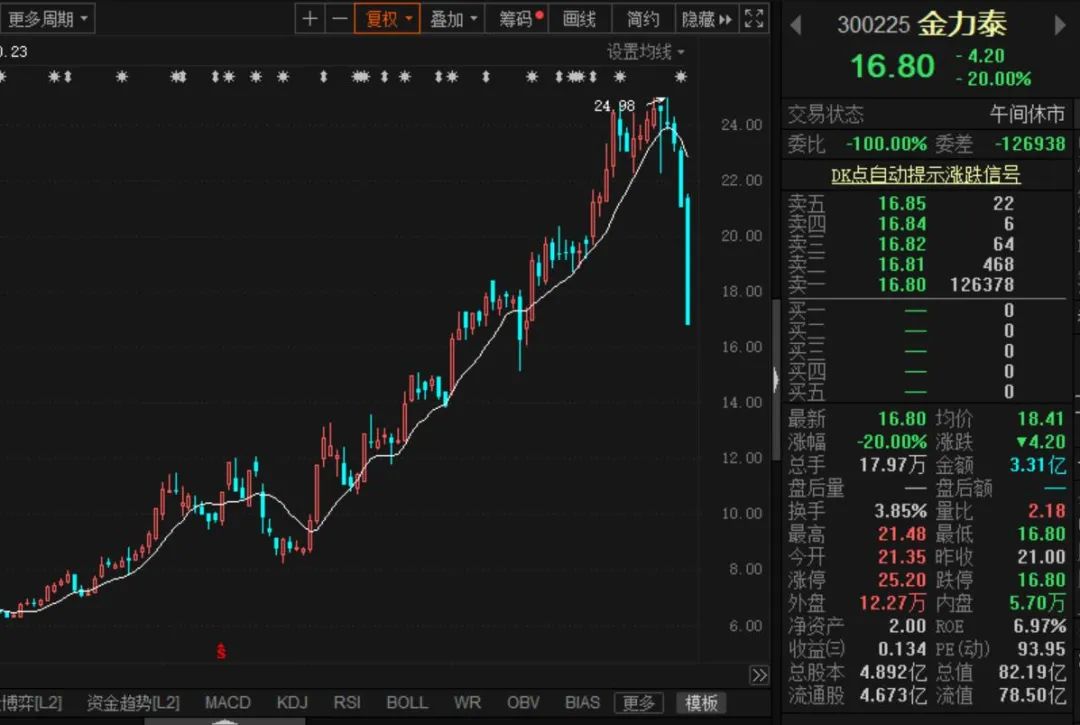Switch to 简约 simple mode

[x=643, y=19]
